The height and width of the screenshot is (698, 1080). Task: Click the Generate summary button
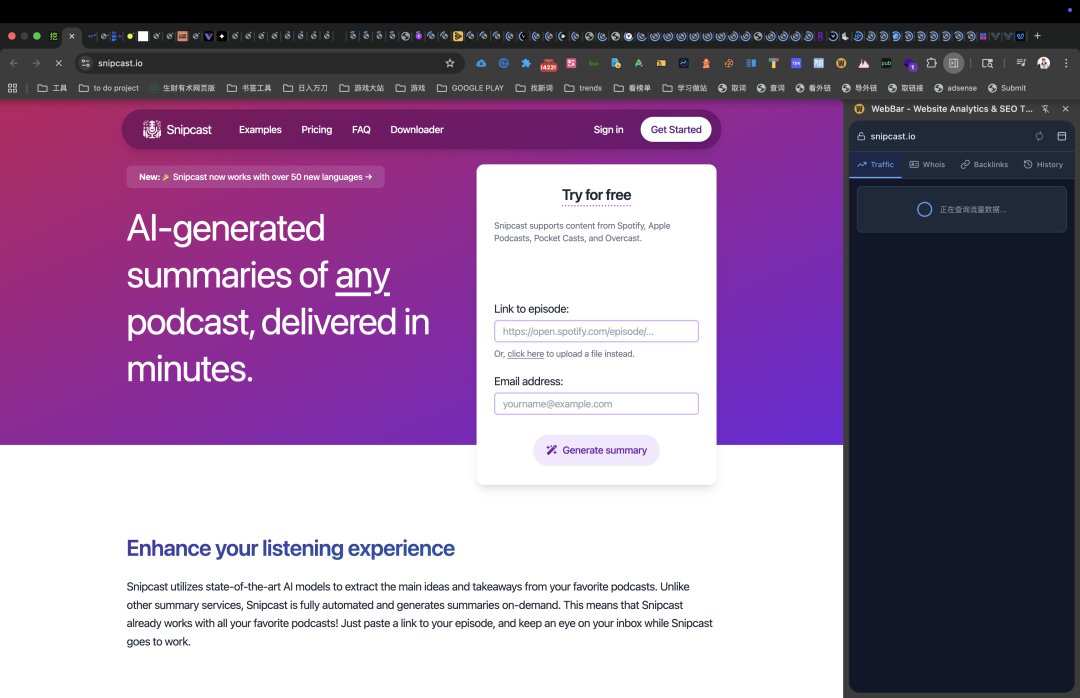[596, 450]
